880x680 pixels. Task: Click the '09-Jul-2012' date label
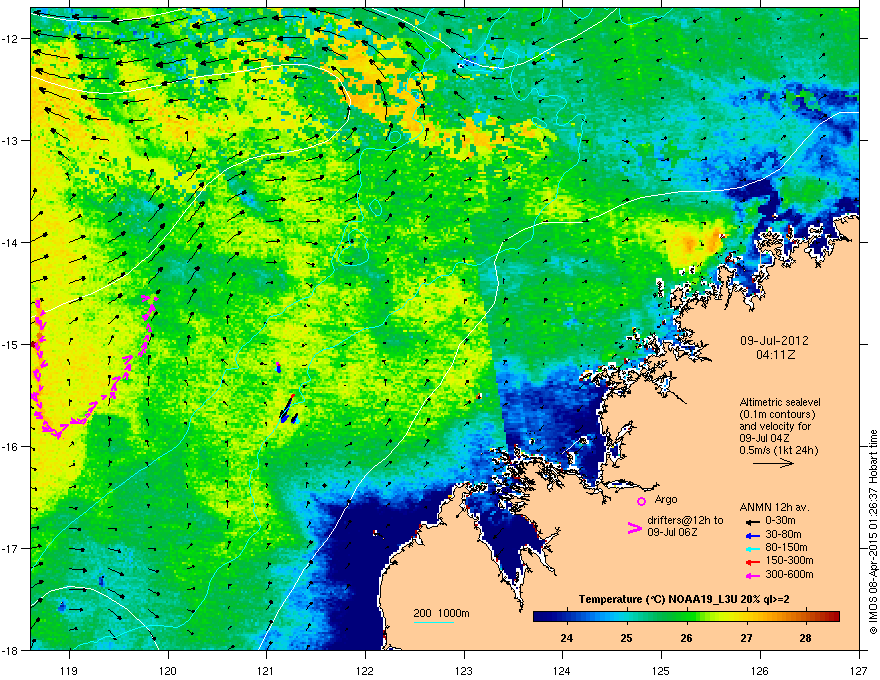774,341
